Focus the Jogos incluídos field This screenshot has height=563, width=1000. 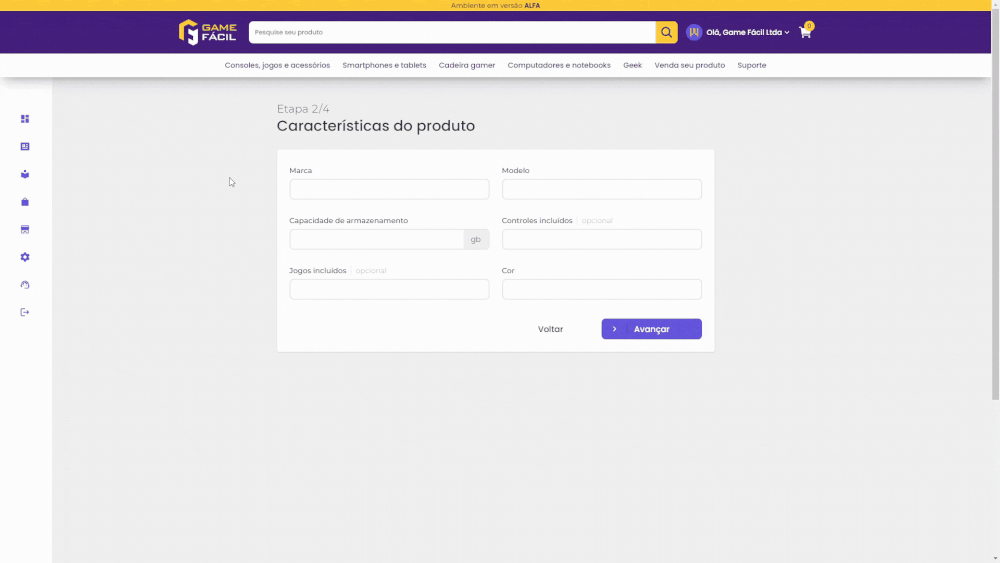click(x=389, y=289)
